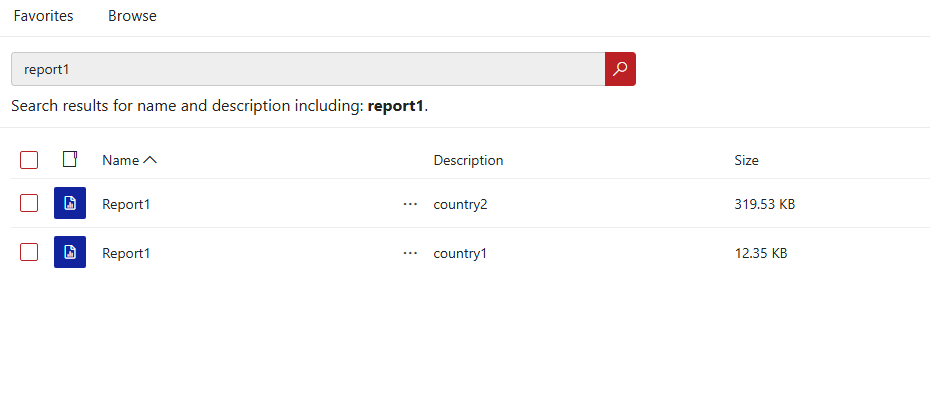Sort by the Name column header
This screenshot has height=393, width=930.
tap(120, 160)
